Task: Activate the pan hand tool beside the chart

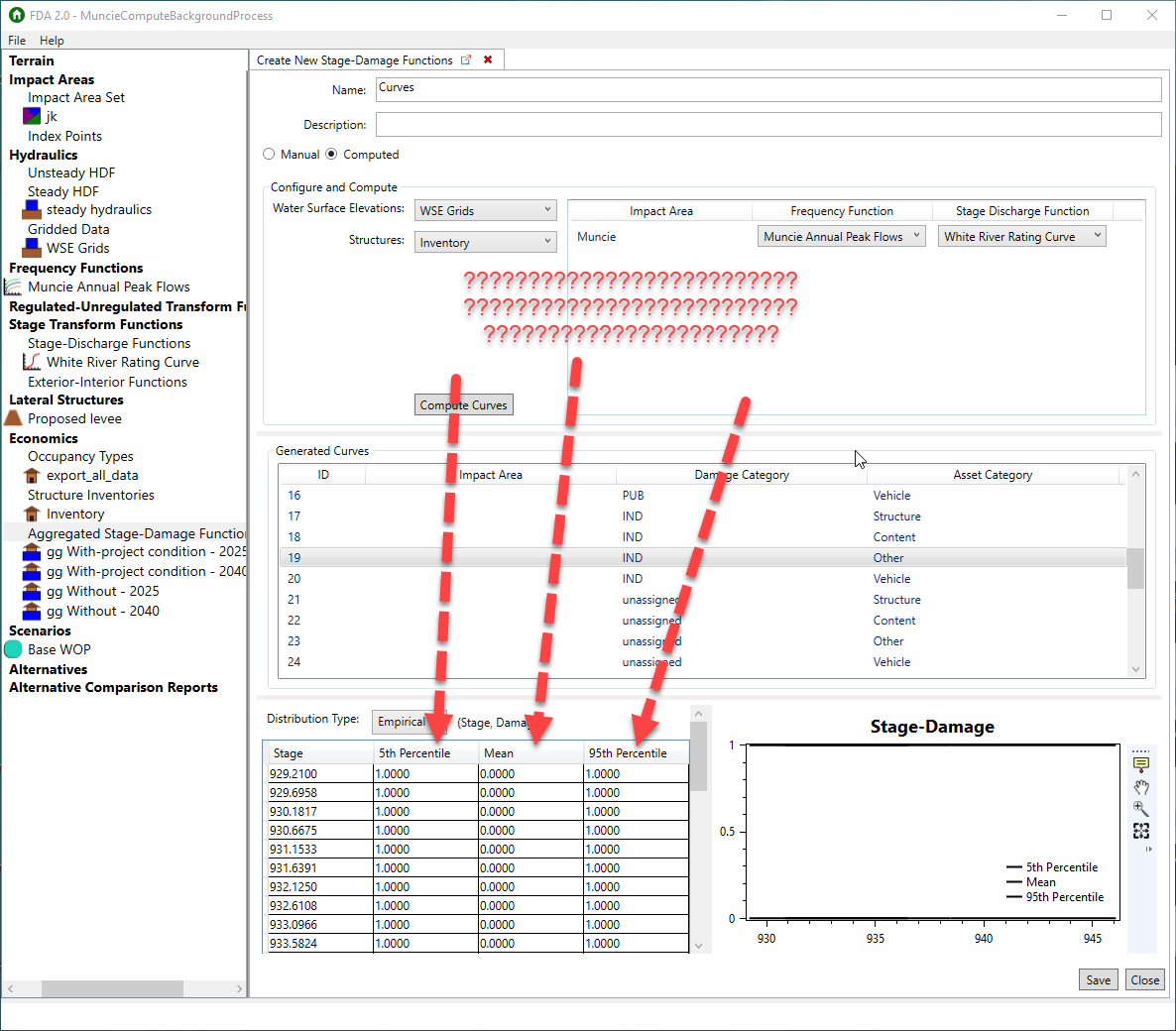Action: (1141, 786)
